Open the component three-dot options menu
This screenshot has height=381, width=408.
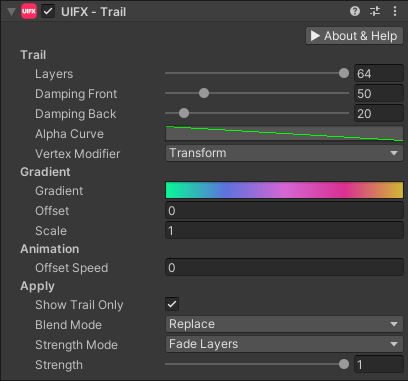pyautogui.click(x=395, y=11)
